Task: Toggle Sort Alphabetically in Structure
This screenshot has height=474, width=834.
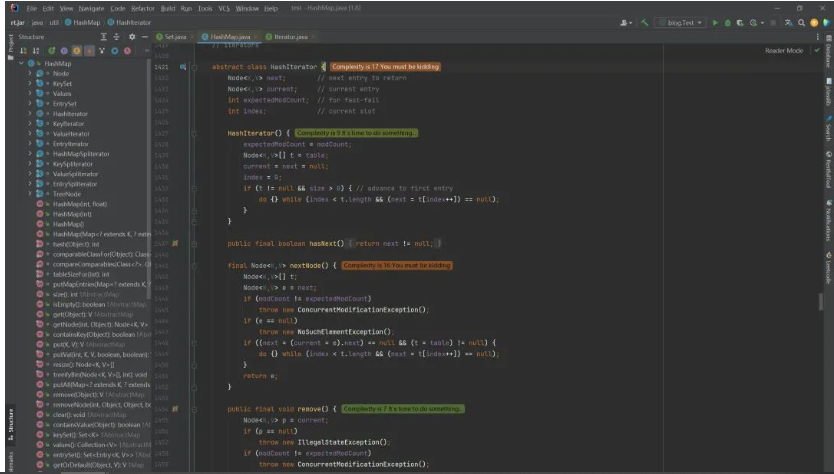Action: 36,51
